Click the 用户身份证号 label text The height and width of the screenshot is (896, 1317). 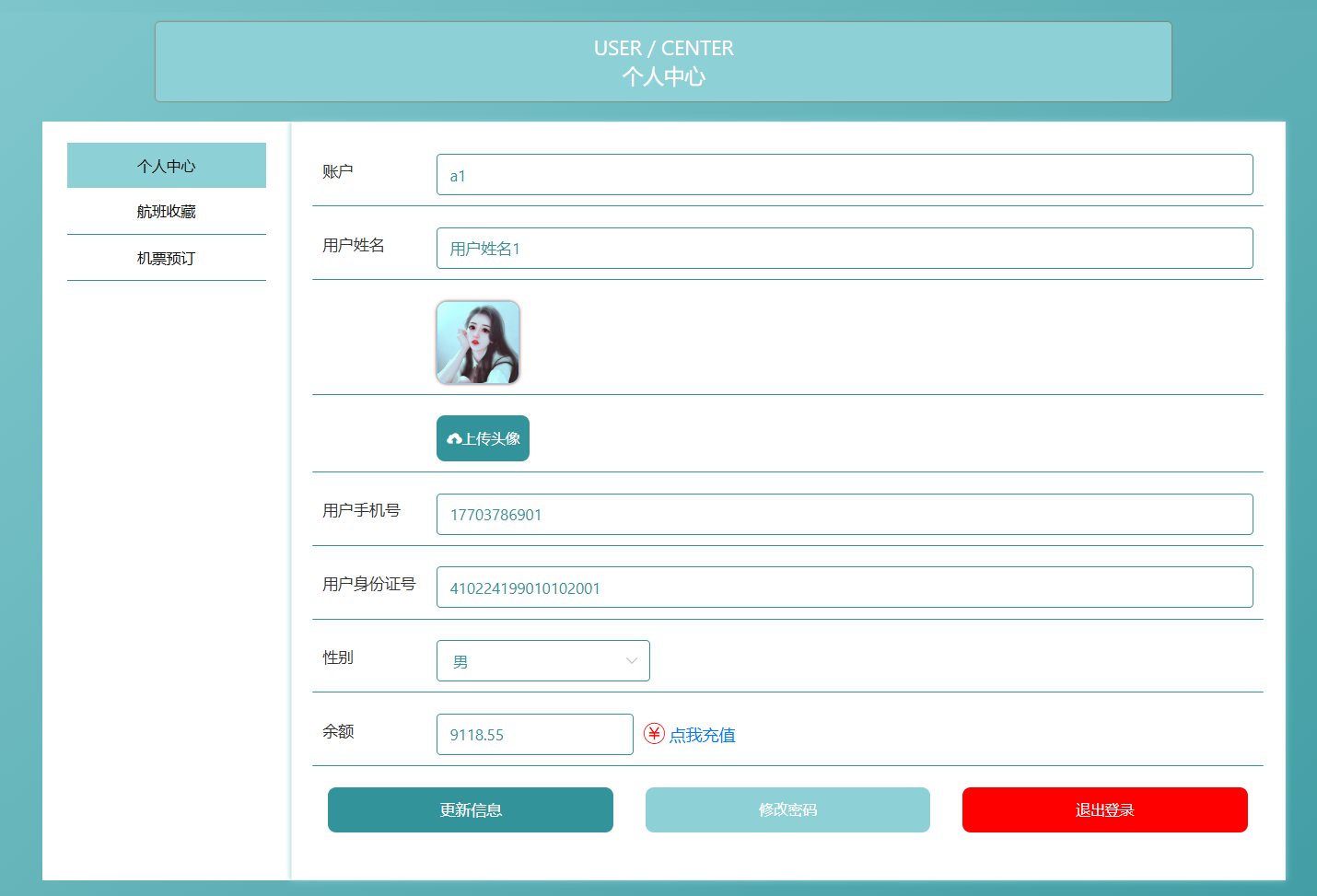pos(368,584)
